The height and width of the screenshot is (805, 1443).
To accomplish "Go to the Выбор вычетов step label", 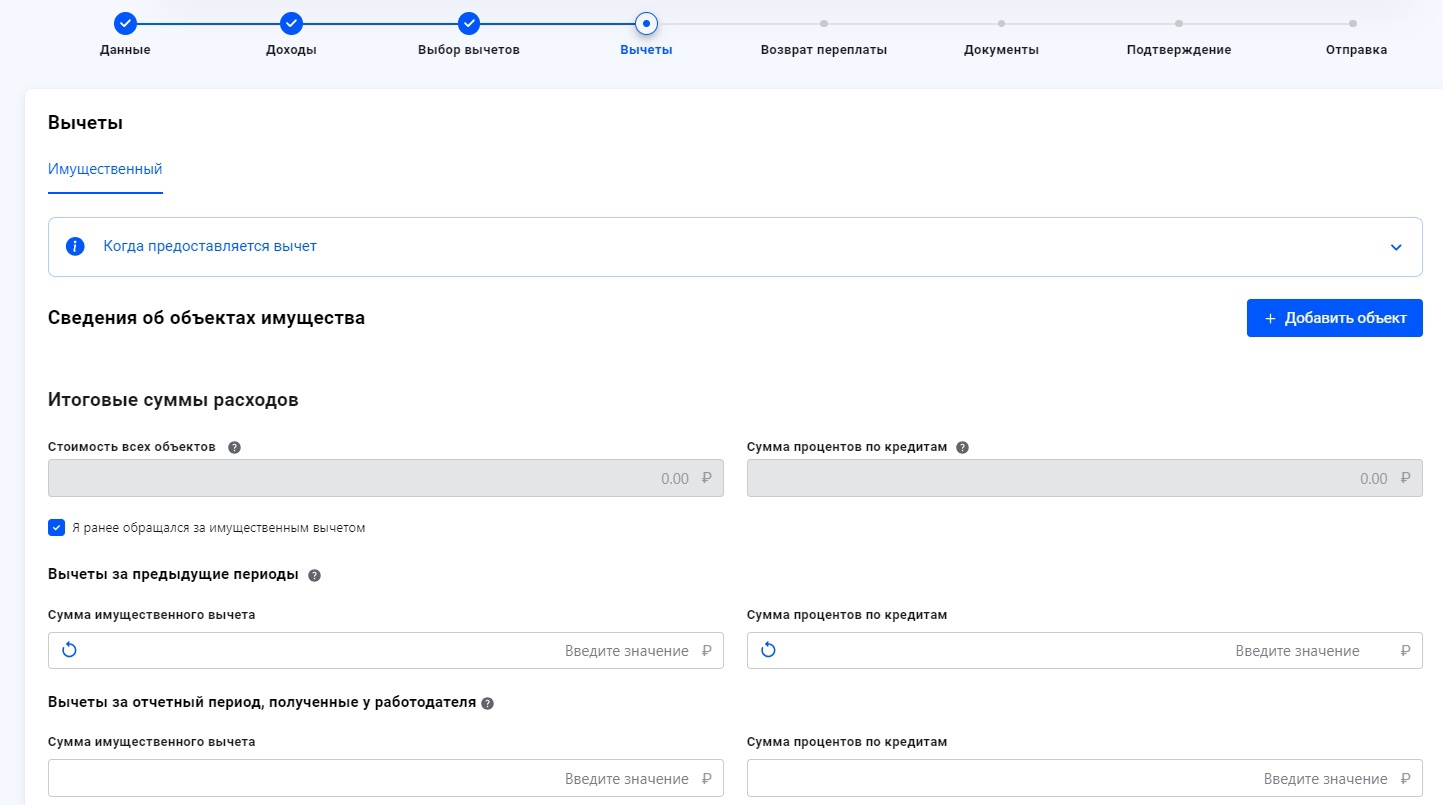I will pyautogui.click(x=469, y=50).
